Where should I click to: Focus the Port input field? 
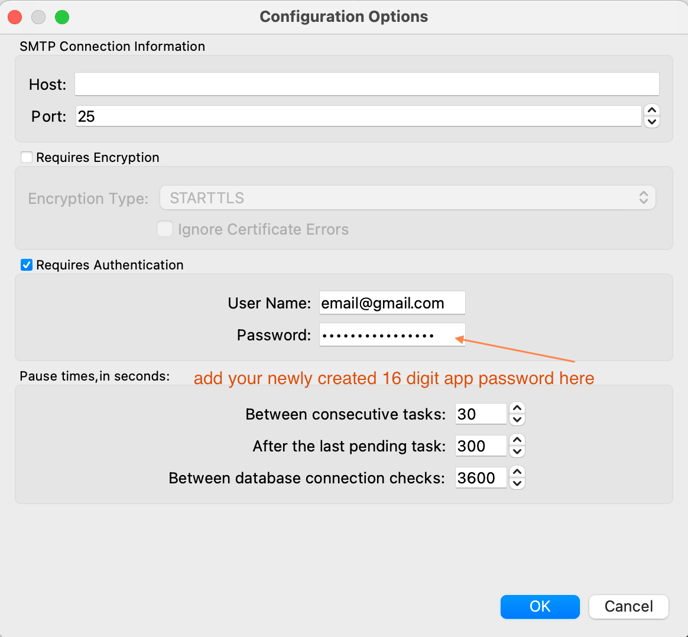(x=357, y=116)
